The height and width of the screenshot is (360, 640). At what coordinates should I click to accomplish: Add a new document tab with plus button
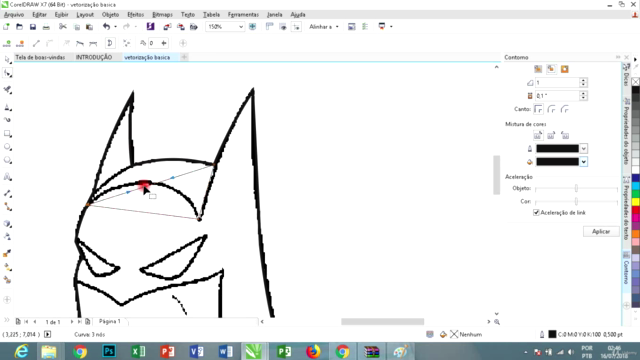click(x=184, y=57)
